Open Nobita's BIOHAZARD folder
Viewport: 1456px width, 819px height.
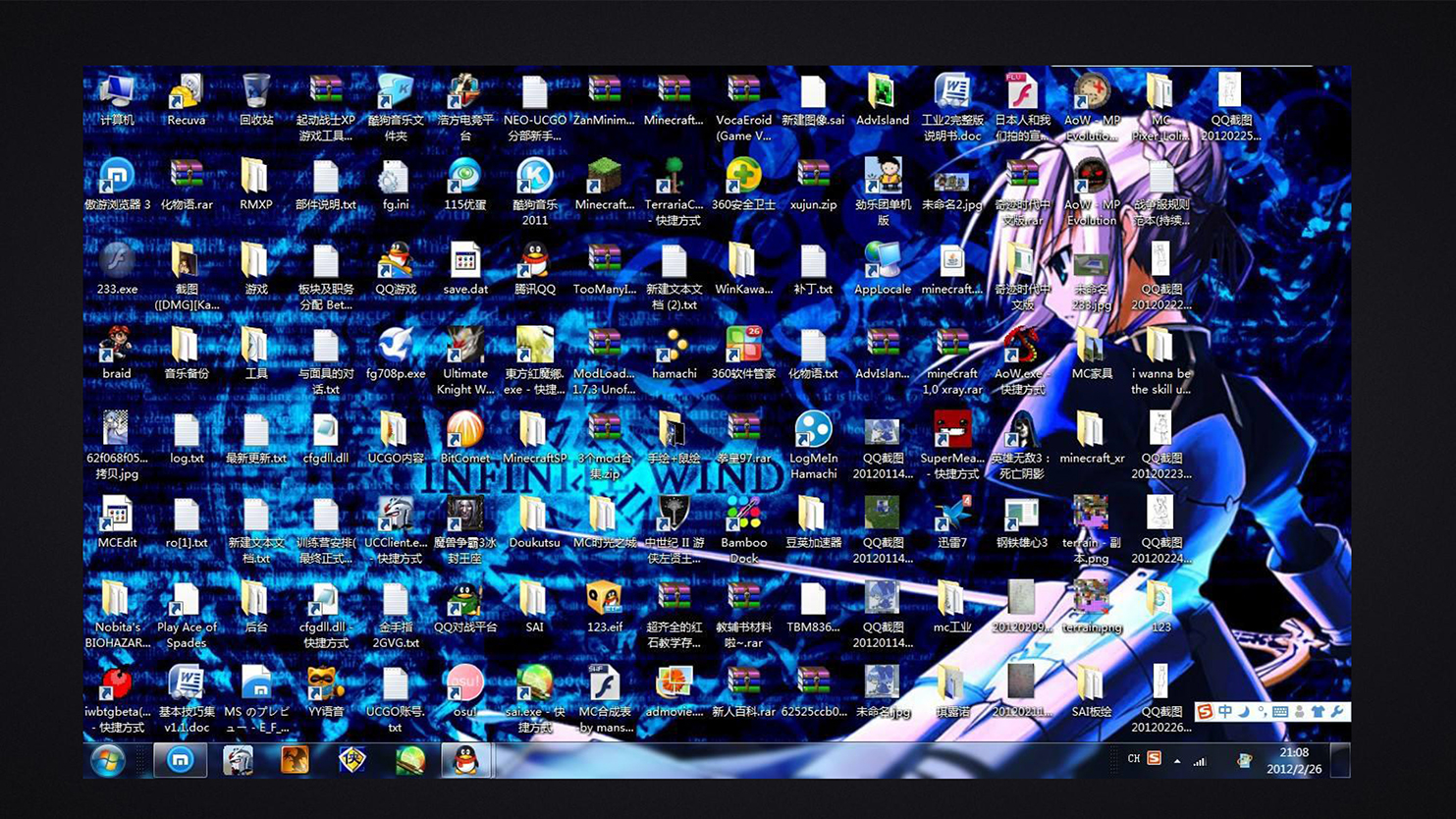click(x=117, y=614)
